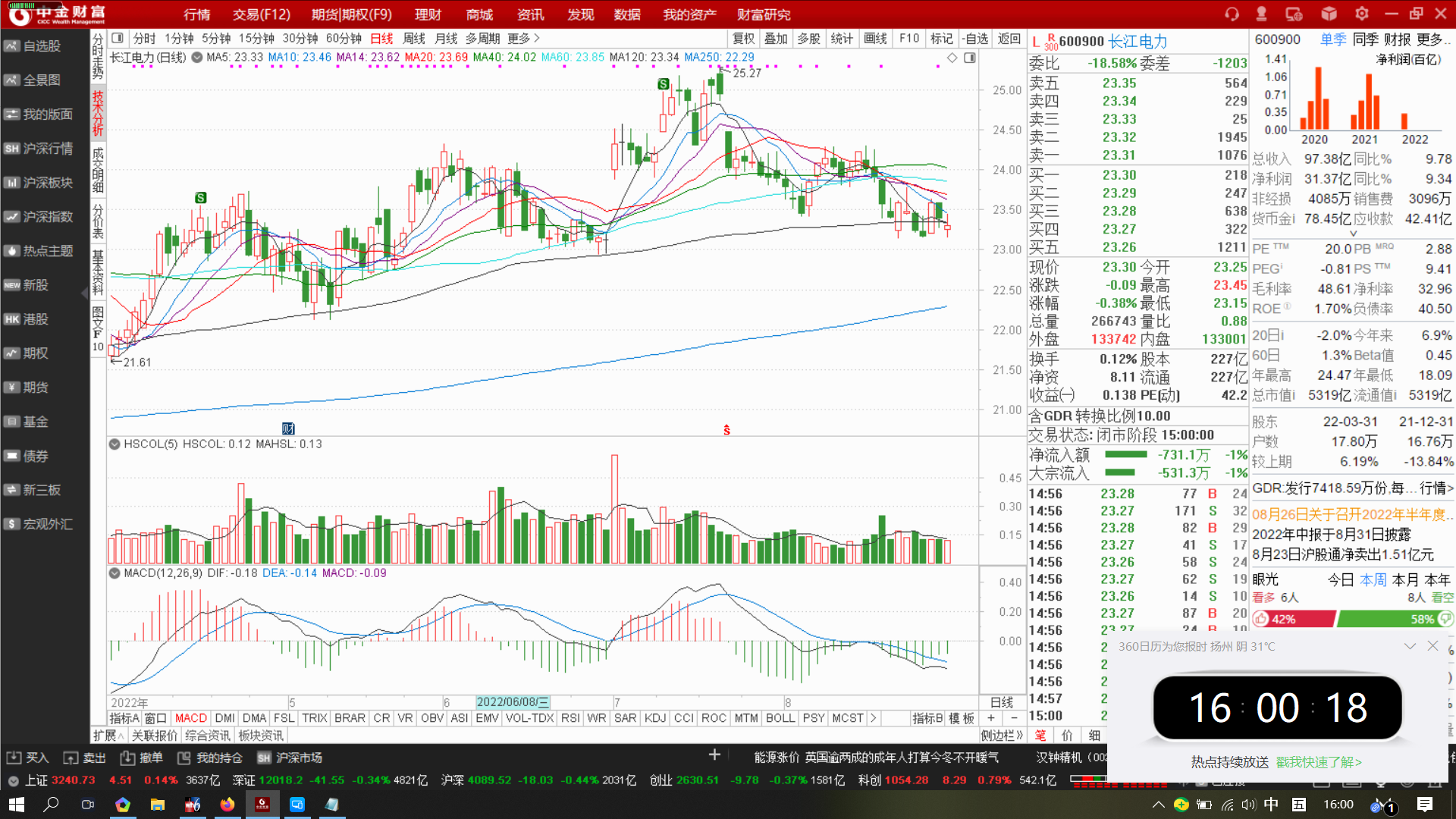Open 更多 in financial panel header

point(1433,39)
